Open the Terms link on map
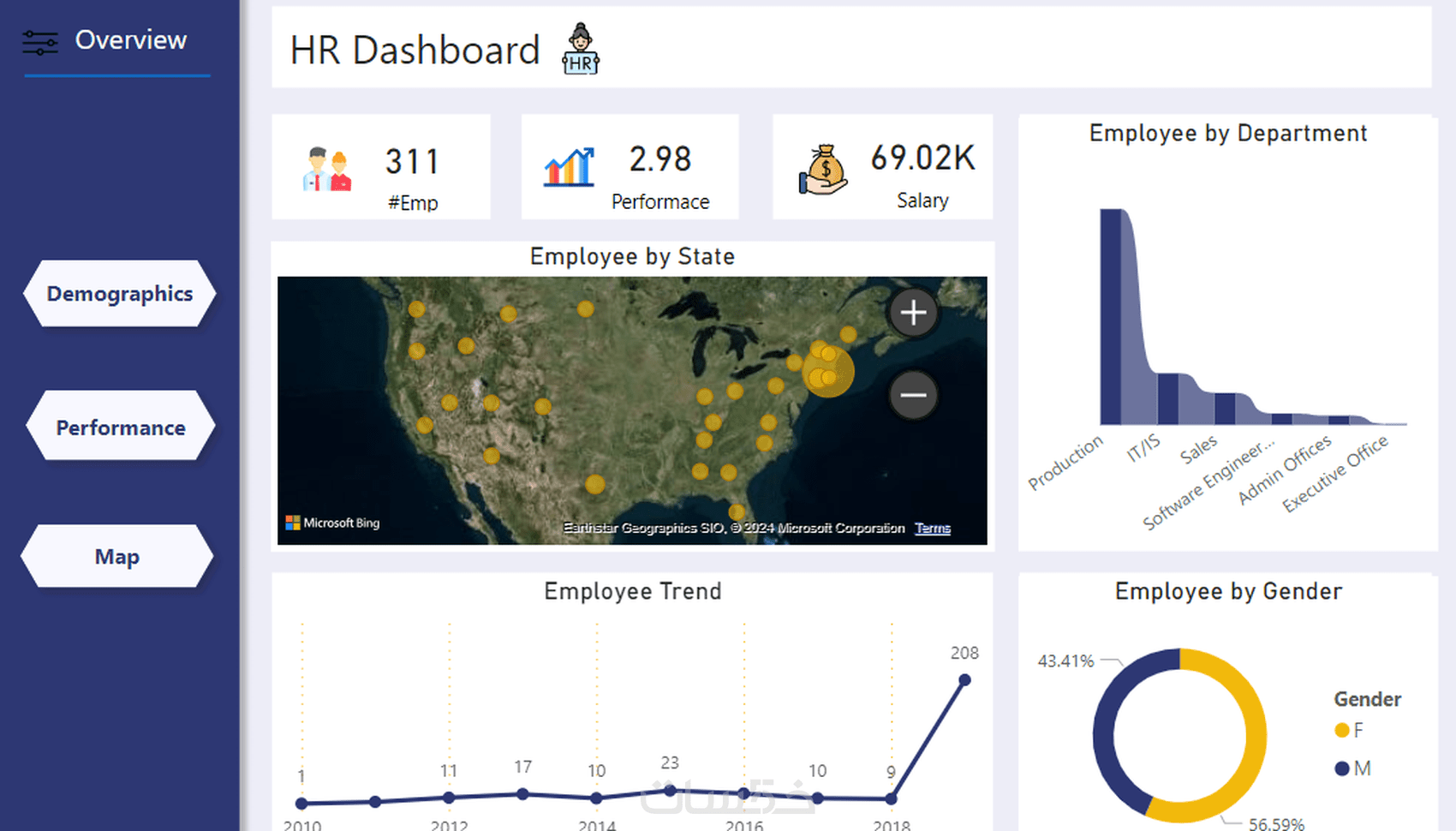 pyautogui.click(x=933, y=528)
